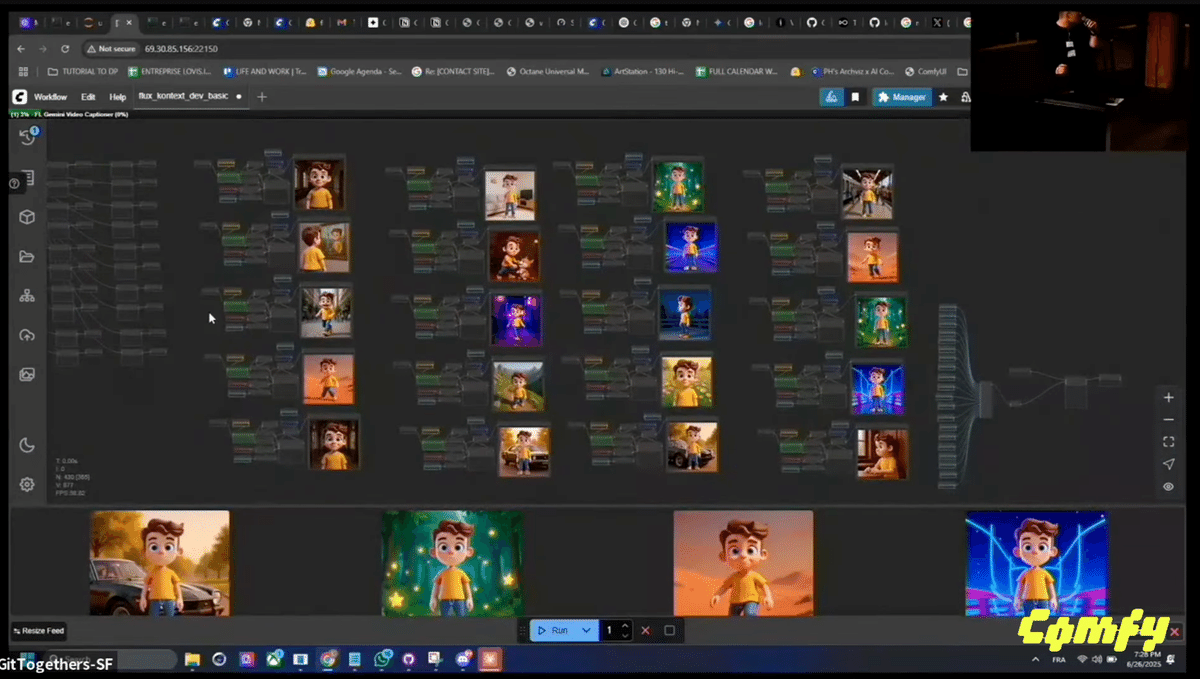The height and width of the screenshot is (679, 1200).
Task: Open the queue history sidebar icon
Action: pos(27,137)
